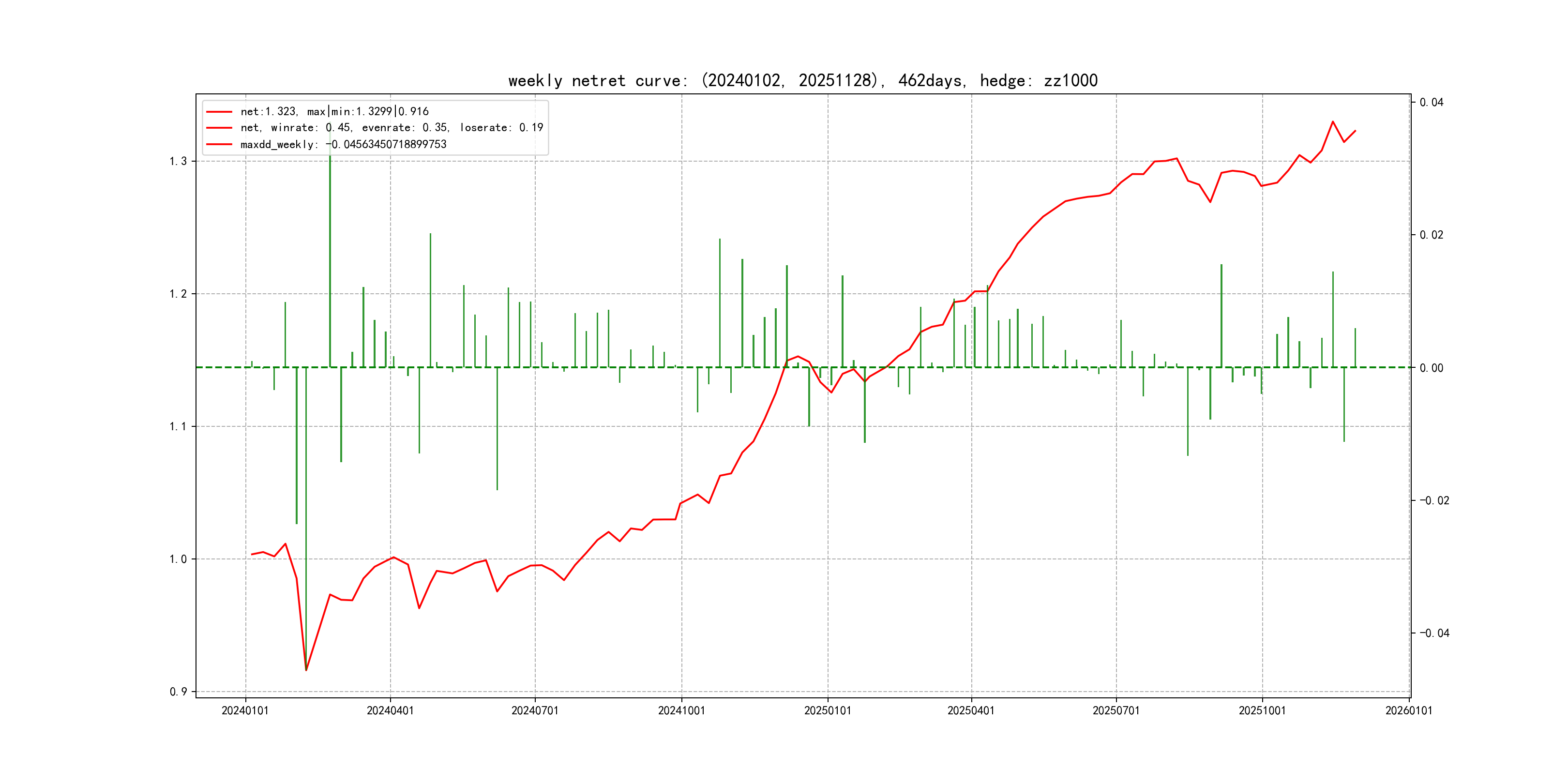Click x-axis label 20250401
The image size is (1568, 784).
[971, 710]
